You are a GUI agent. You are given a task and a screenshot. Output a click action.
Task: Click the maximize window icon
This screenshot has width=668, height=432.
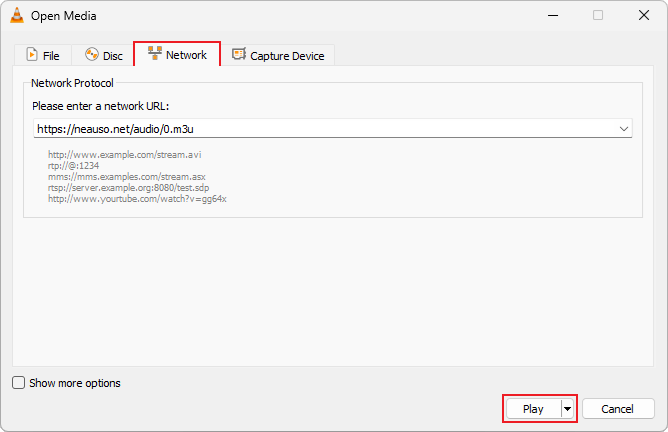coord(598,16)
